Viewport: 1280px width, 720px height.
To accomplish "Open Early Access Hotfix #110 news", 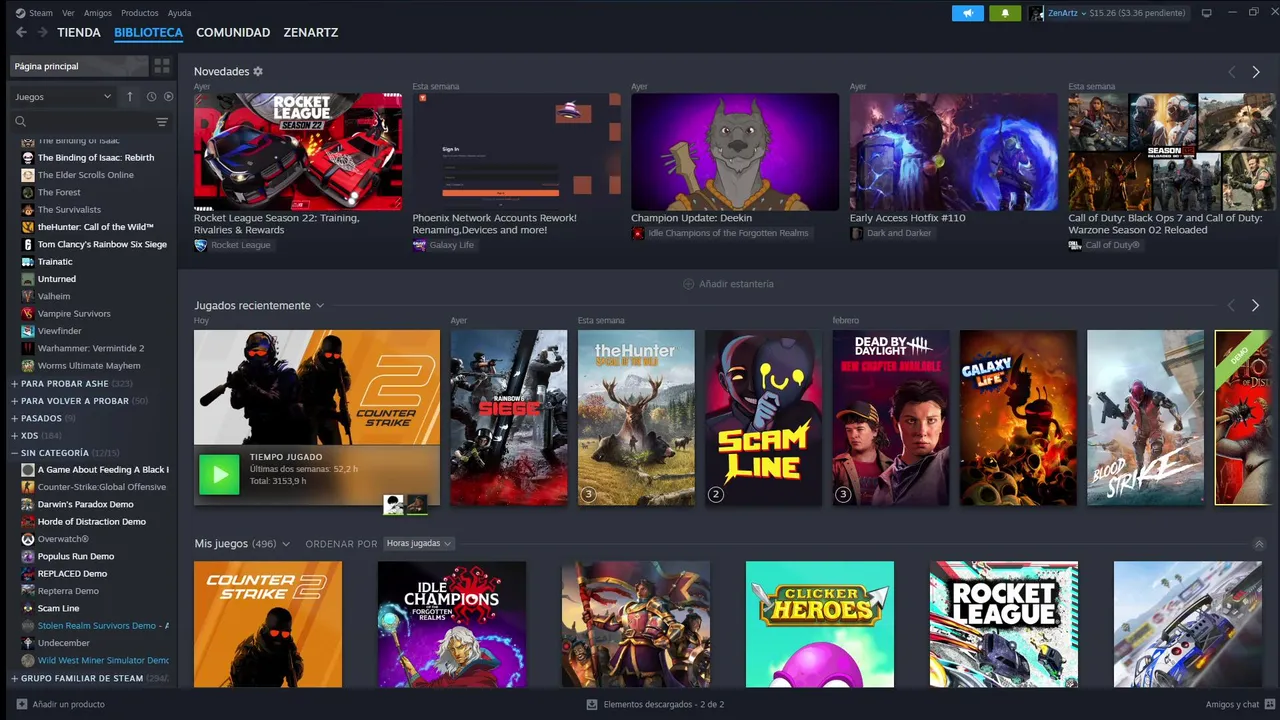I will (908, 218).
